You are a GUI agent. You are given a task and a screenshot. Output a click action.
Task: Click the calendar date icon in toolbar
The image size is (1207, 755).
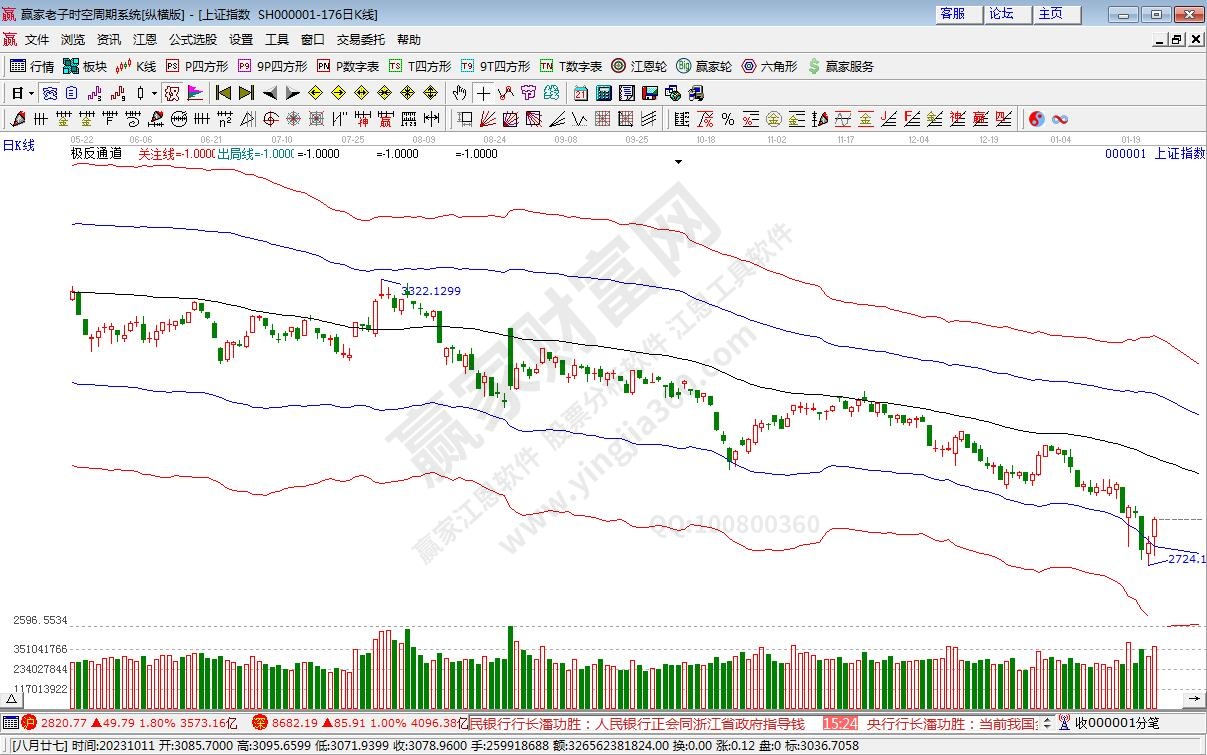581,93
